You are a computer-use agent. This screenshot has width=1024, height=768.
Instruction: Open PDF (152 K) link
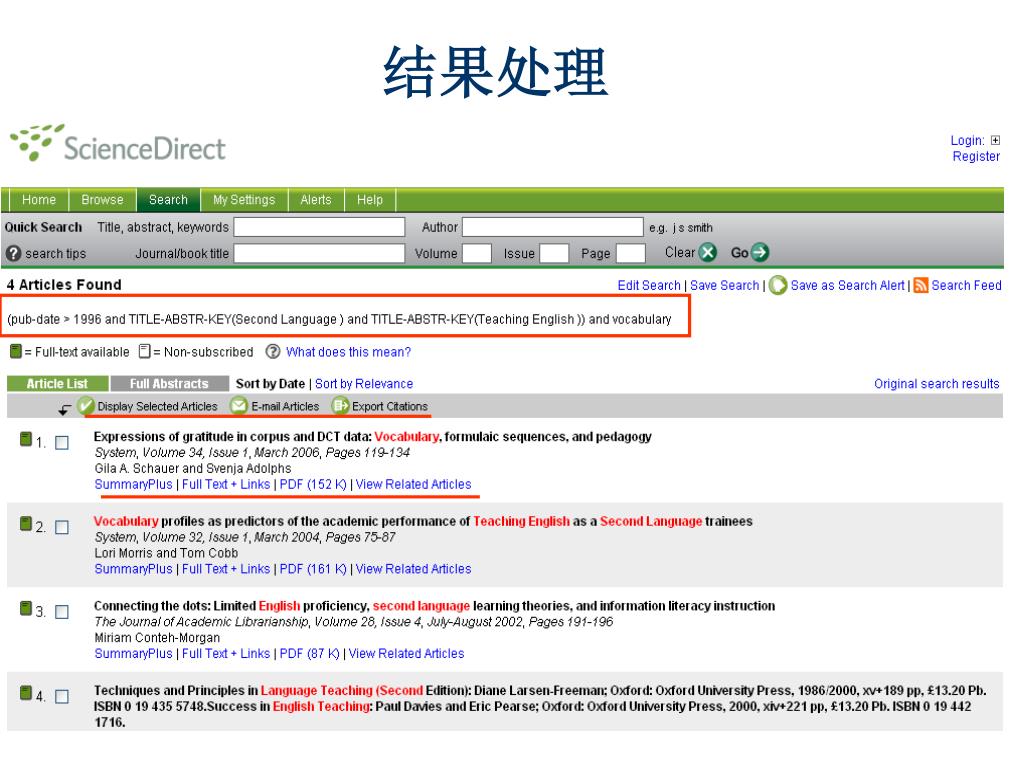[x=313, y=485]
